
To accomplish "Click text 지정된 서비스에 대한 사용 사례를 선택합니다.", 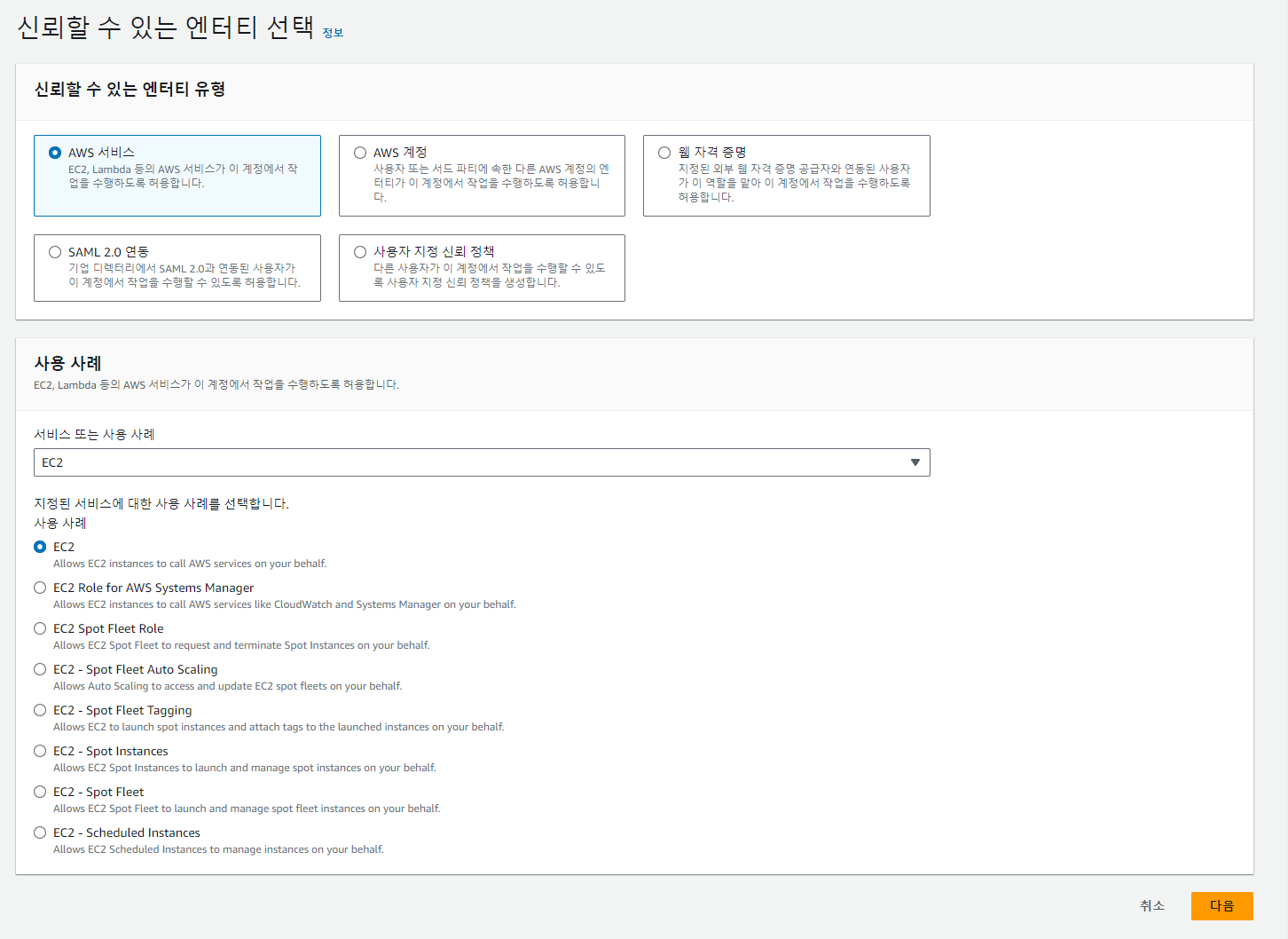I will pyautogui.click(x=161, y=503).
